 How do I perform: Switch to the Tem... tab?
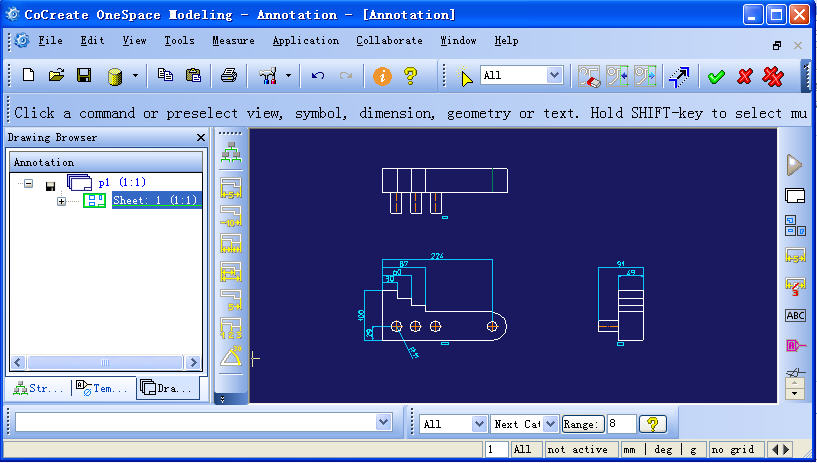(x=102, y=389)
